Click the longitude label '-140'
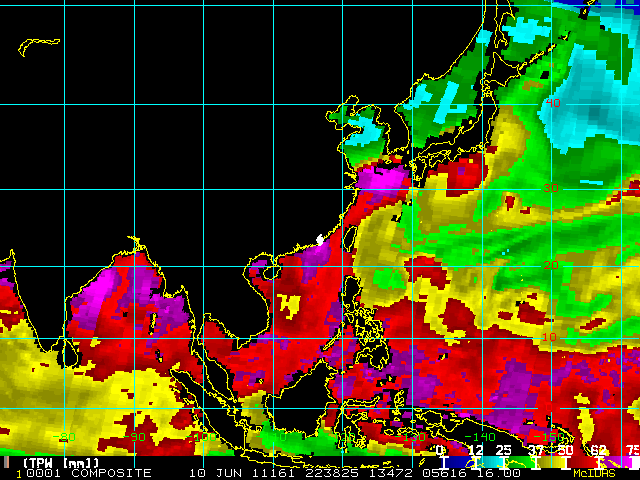 click(x=480, y=437)
